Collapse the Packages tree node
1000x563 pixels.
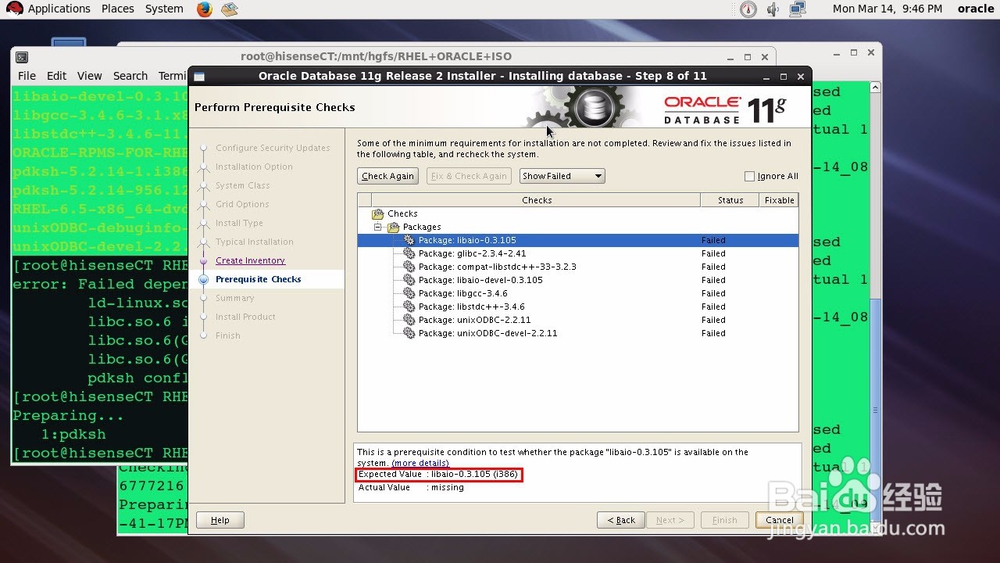tap(378, 227)
